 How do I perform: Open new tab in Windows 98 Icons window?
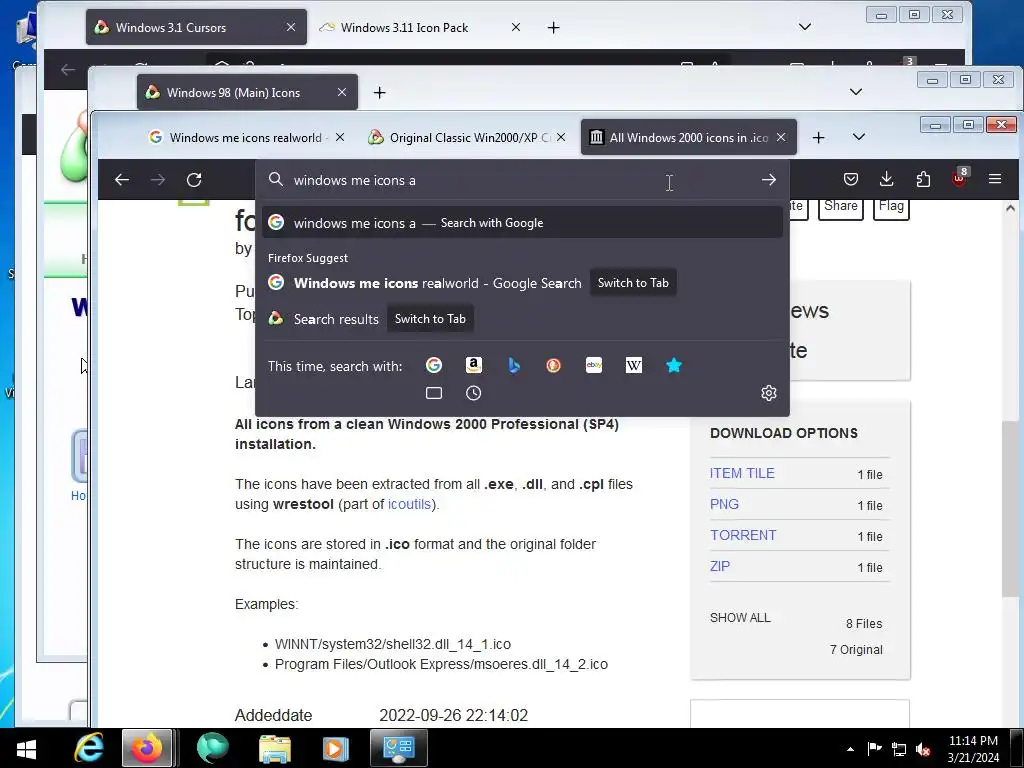point(379,93)
